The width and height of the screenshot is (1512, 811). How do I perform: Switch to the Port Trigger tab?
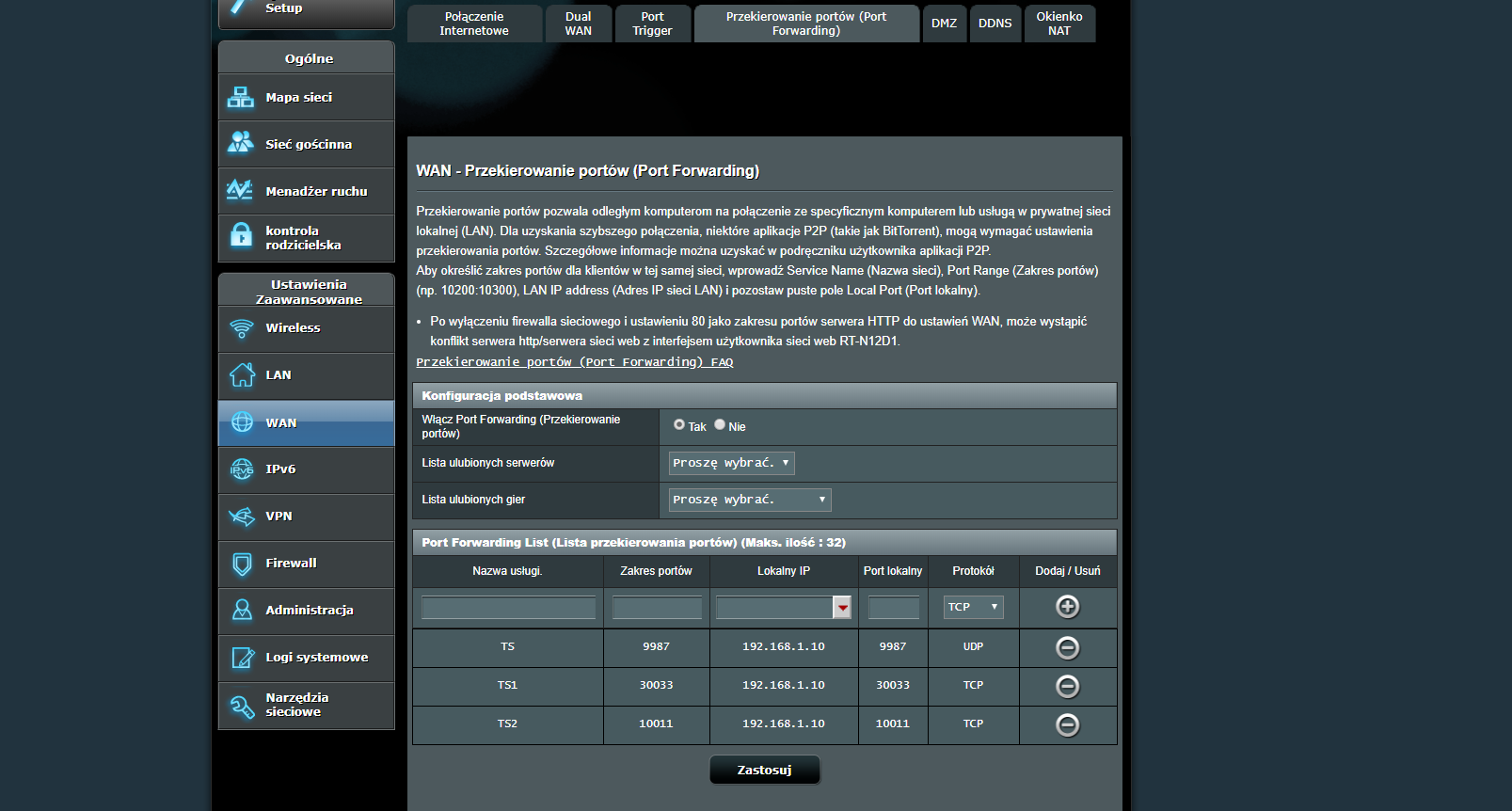pyautogui.click(x=652, y=24)
